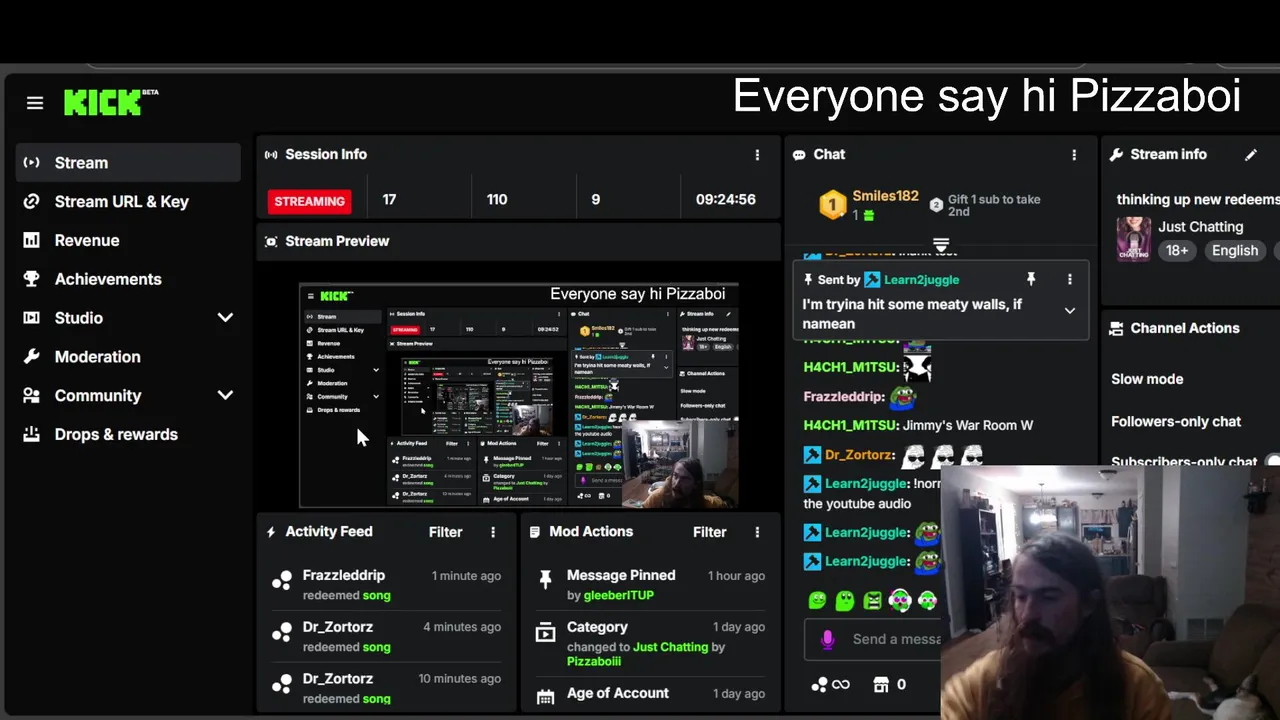Open gleeberITUP profile link in Mod Actions

(x=619, y=595)
